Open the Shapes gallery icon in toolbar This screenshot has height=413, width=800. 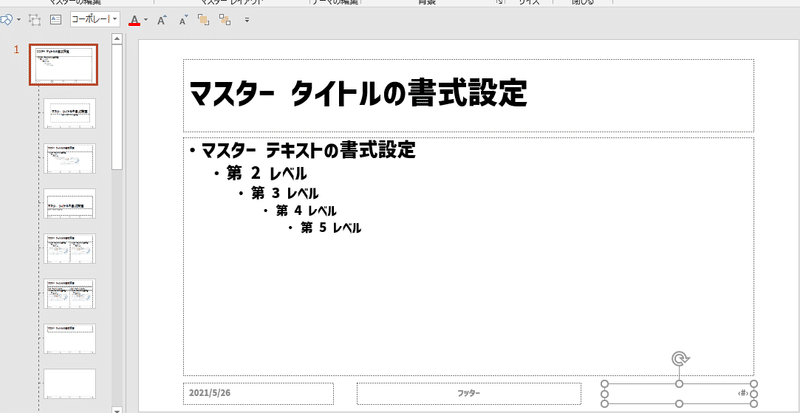coord(6,20)
